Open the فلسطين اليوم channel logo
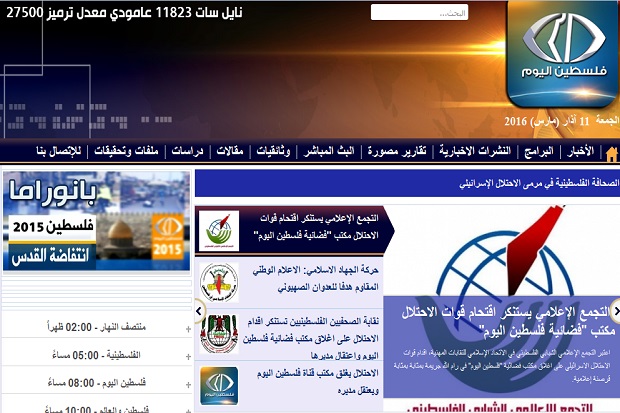620x413 pixels. click(x=562, y=55)
